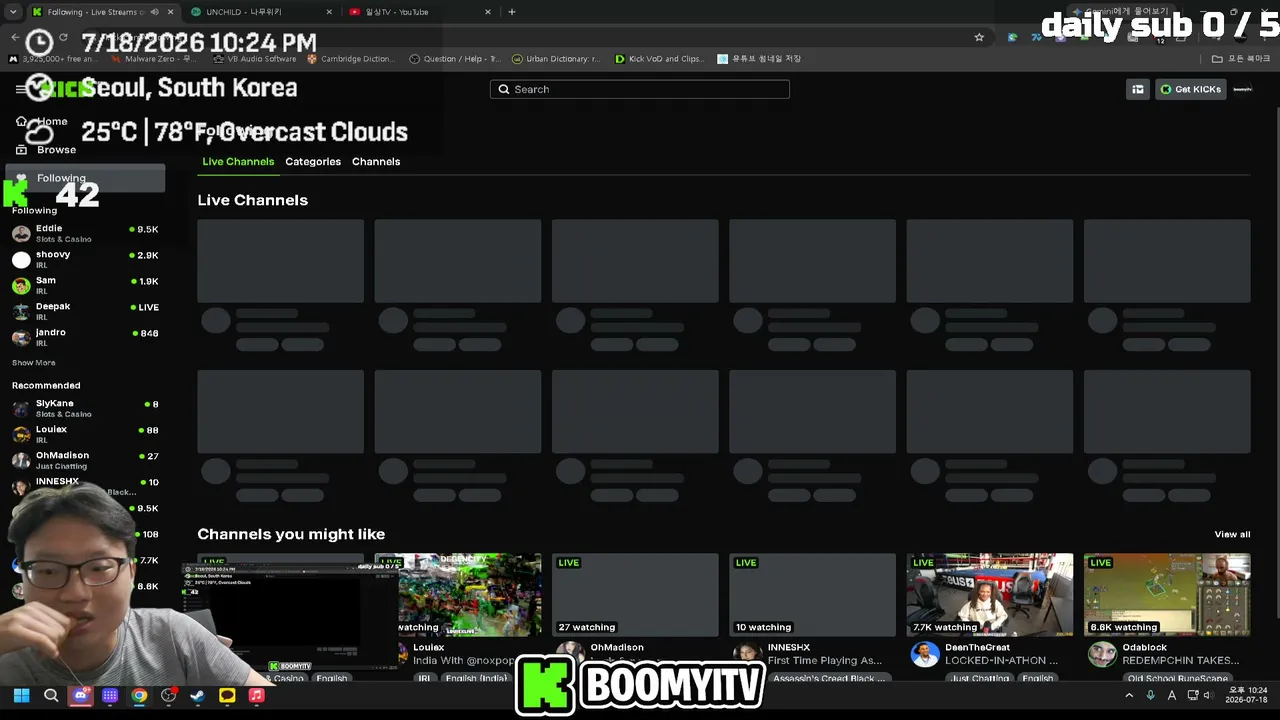Screen dimensions: 1280x720
Task: Open KakaoTalk from the taskbar
Action: pos(227,695)
